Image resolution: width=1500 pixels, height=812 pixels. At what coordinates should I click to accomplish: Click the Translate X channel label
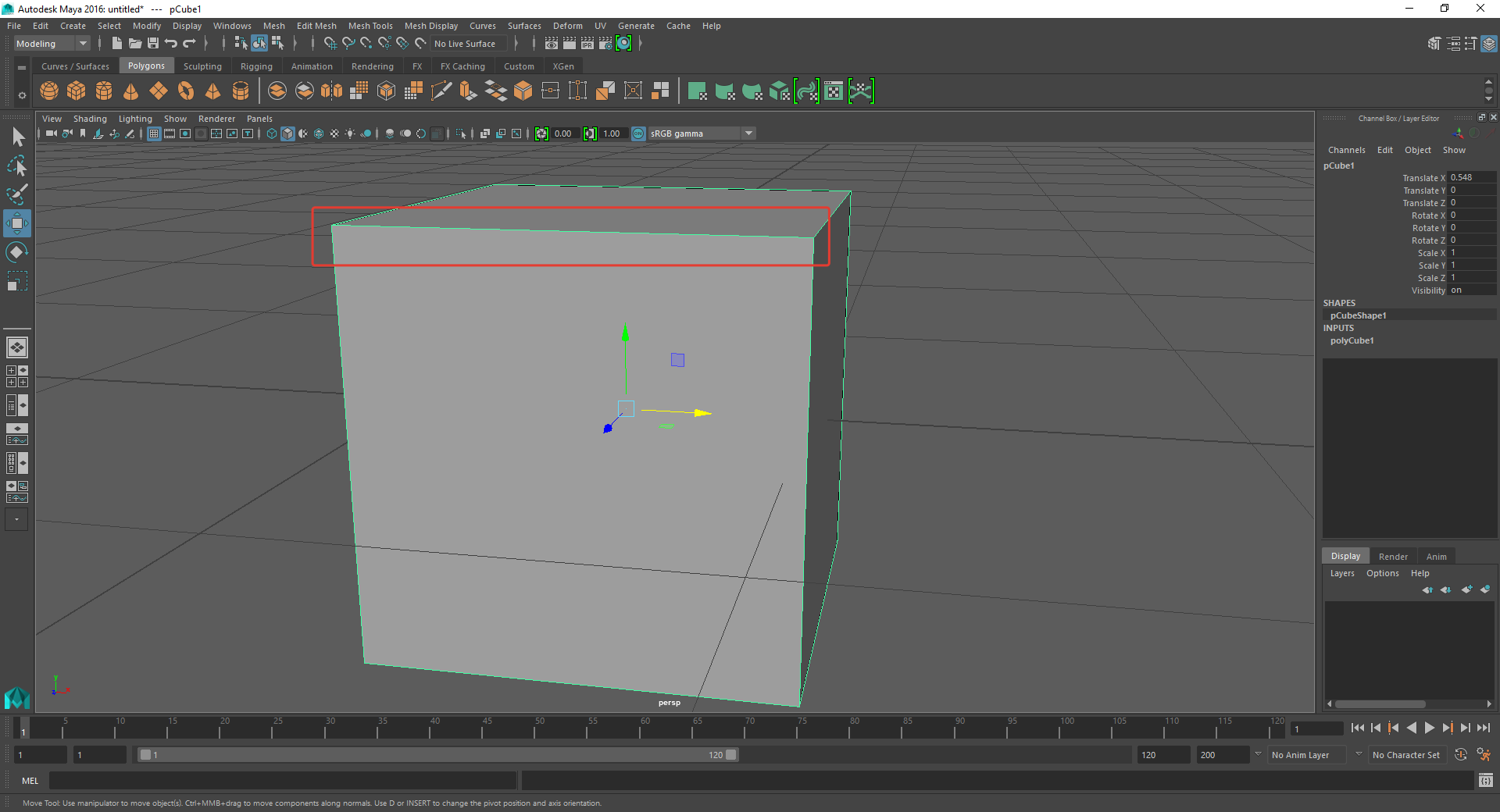(1423, 178)
